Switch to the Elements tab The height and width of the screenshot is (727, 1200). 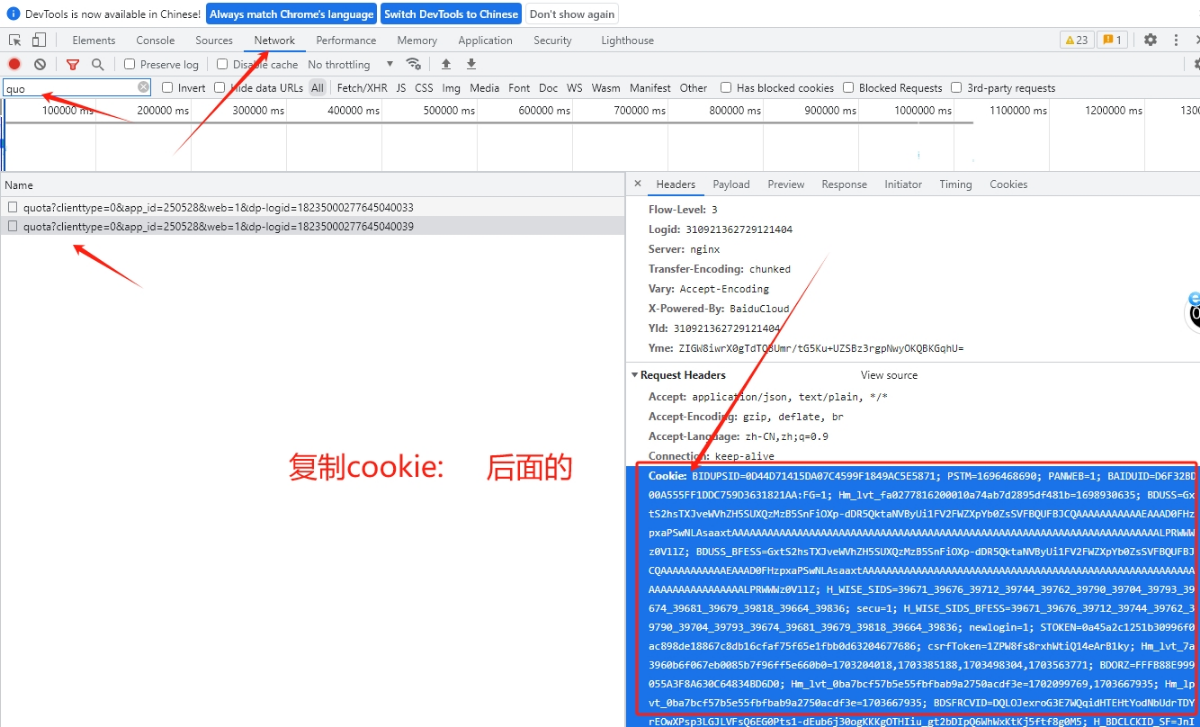click(94, 40)
